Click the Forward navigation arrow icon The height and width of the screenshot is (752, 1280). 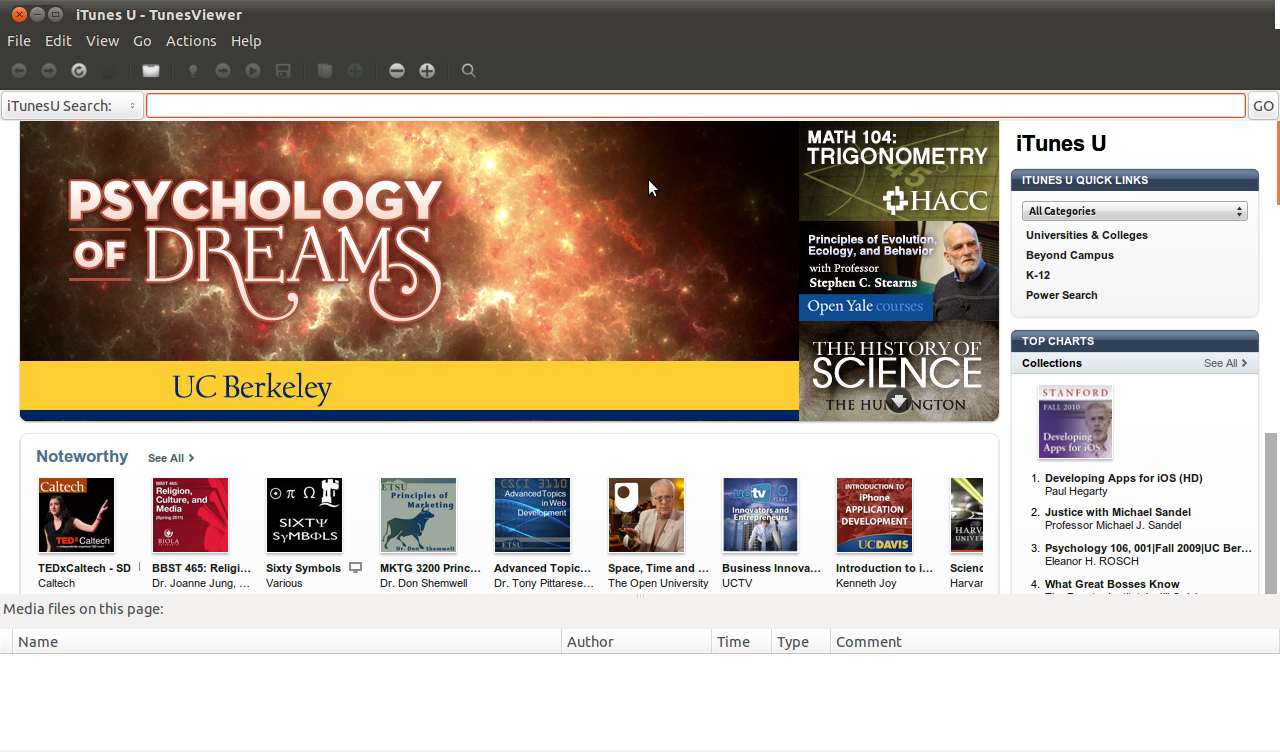pos(48,71)
